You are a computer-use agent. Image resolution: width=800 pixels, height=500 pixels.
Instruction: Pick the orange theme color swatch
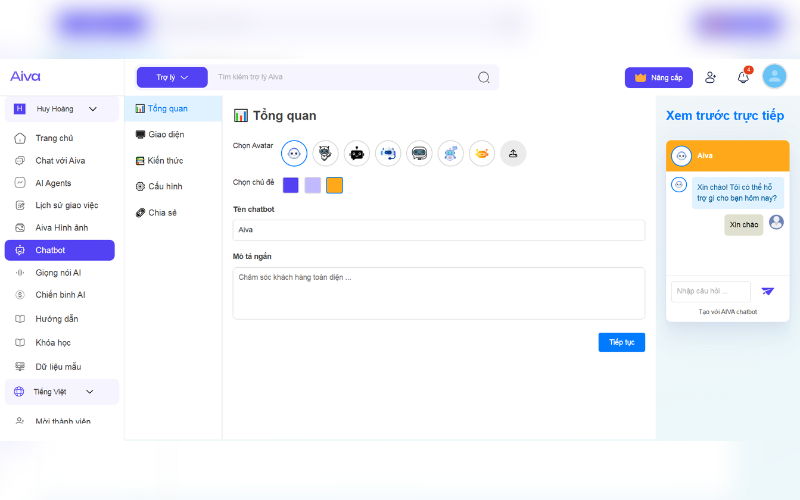point(334,185)
